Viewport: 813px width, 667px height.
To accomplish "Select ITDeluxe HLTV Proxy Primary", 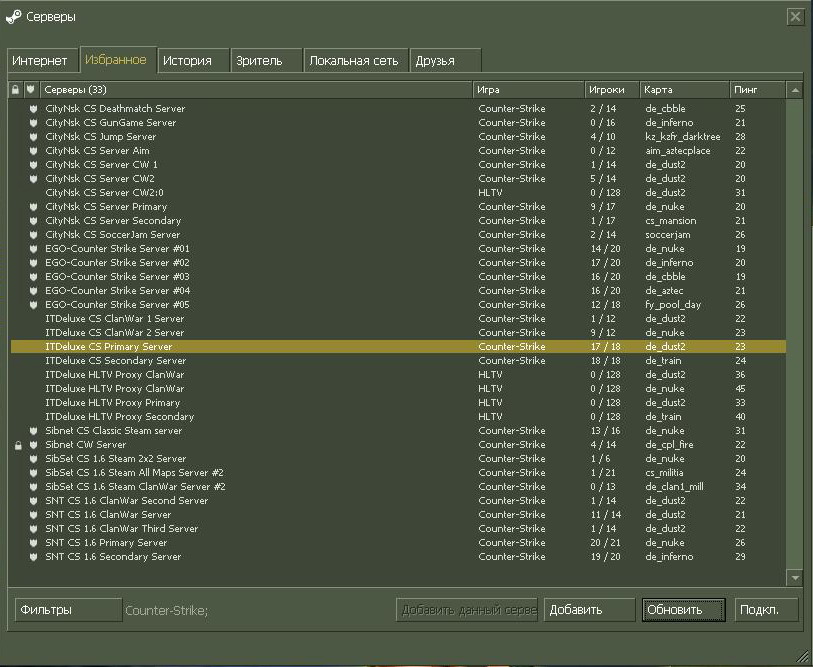I will click(398, 402).
